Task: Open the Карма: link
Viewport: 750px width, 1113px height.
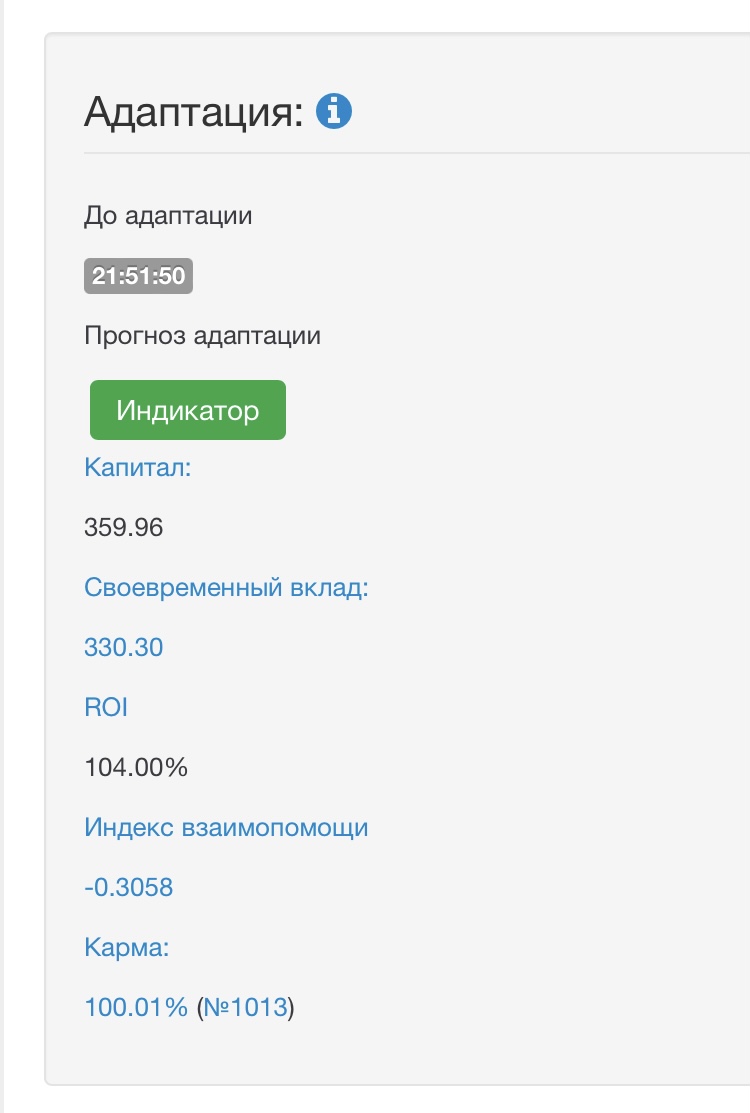Action: coord(126,947)
